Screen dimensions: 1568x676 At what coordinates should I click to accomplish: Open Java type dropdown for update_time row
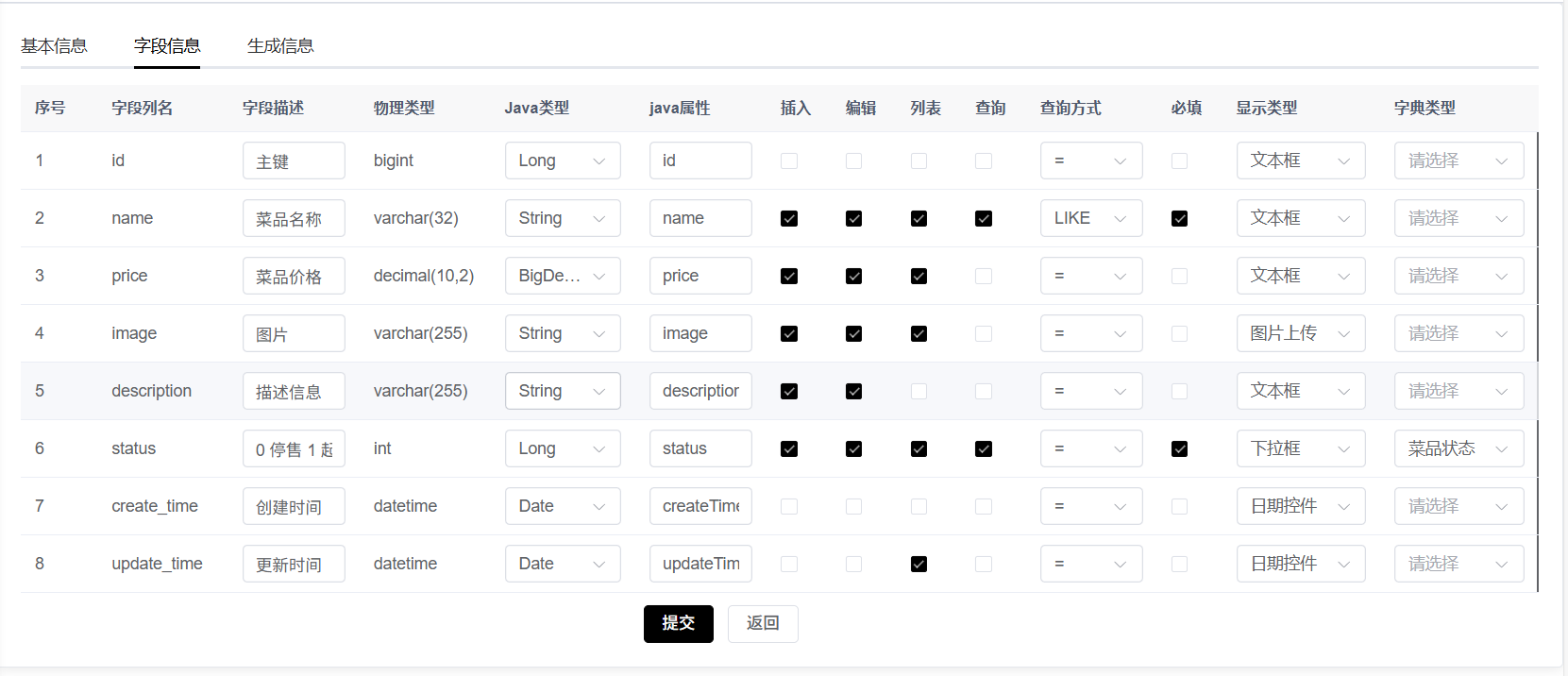click(x=563, y=565)
